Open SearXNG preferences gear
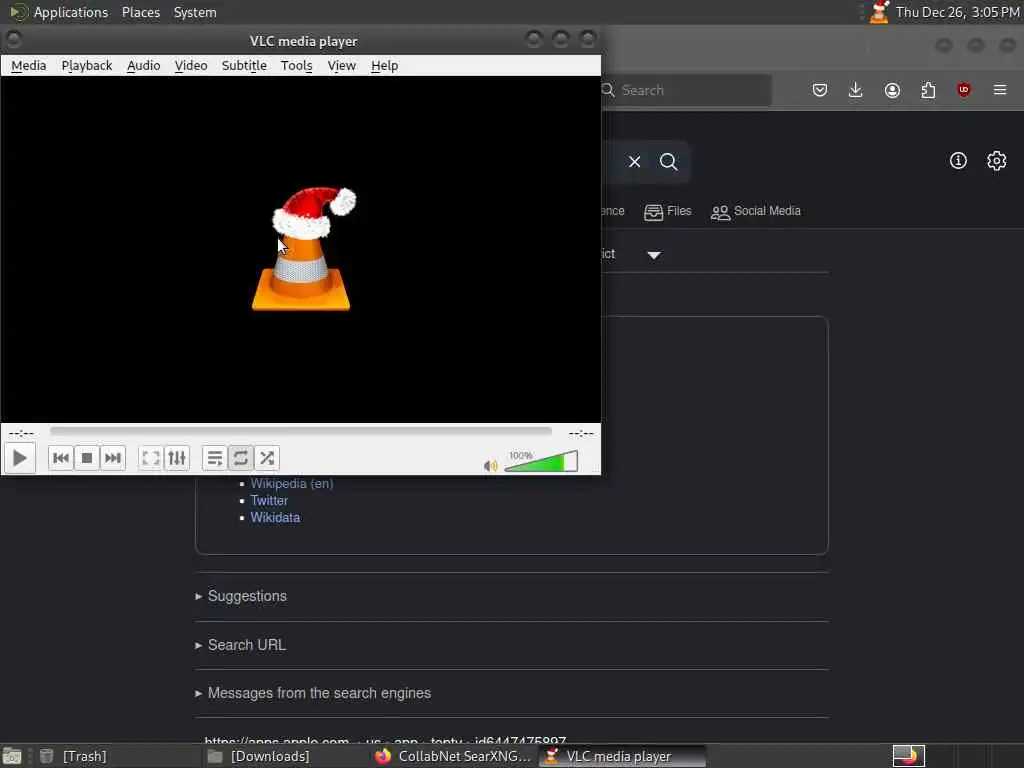This screenshot has height=768, width=1024. [x=997, y=161]
